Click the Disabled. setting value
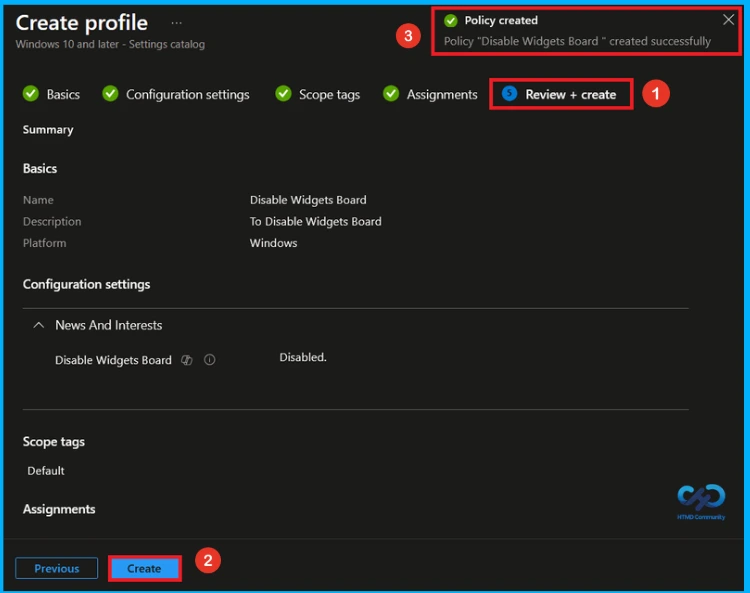Viewport: 750px width, 593px height. (x=303, y=357)
